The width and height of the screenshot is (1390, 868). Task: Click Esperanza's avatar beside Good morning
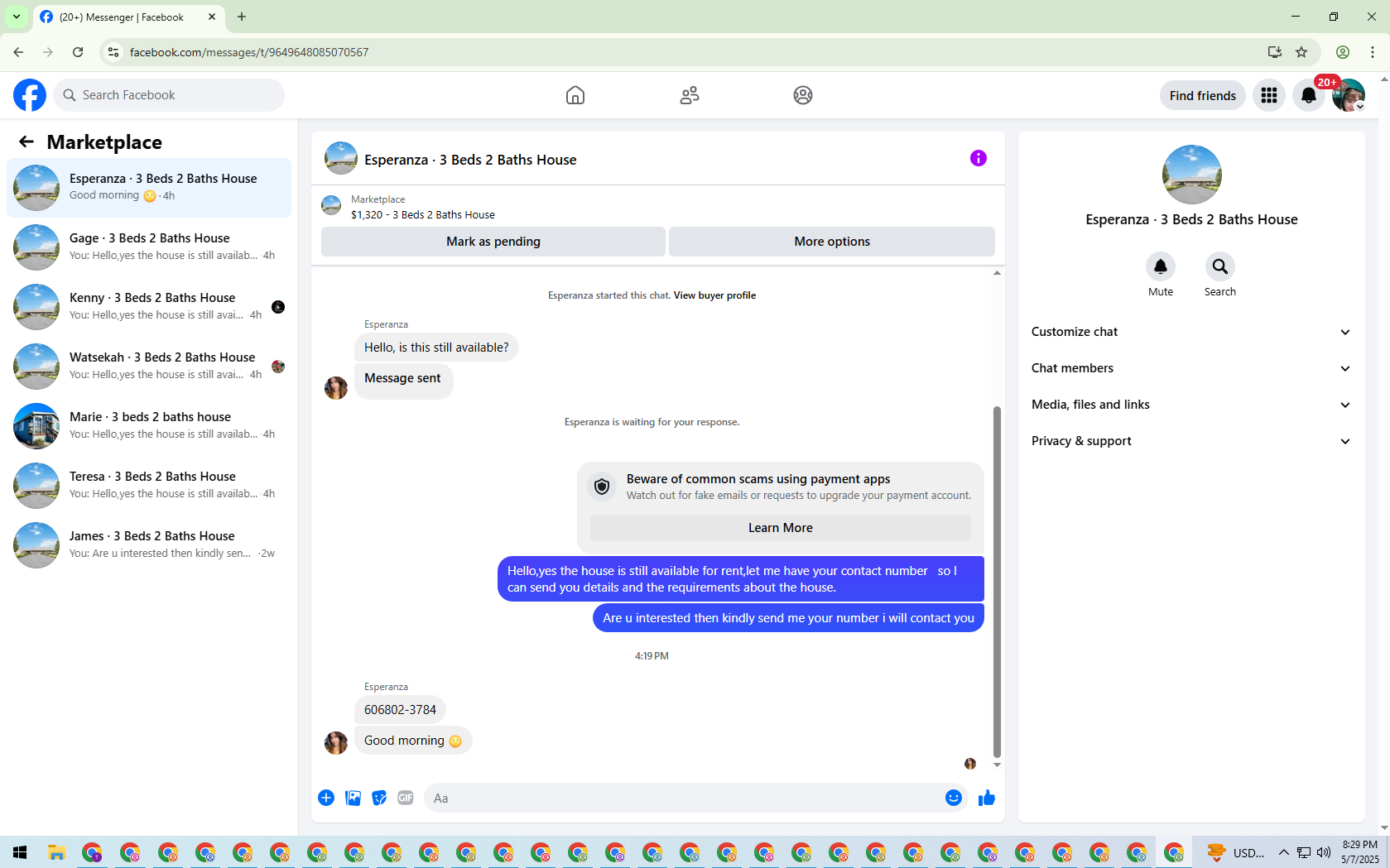tap(336, 742)
